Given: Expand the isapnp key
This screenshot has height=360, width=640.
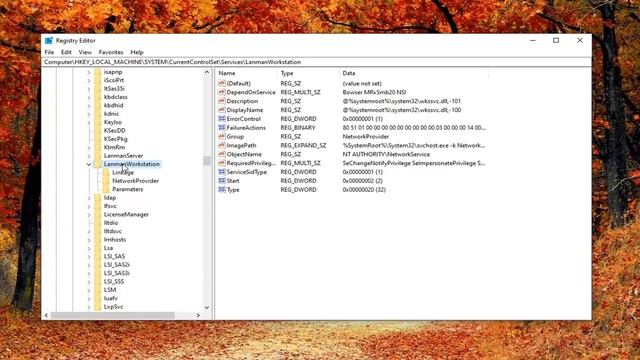Looking at the screenshot, I should tap(89, 72).
